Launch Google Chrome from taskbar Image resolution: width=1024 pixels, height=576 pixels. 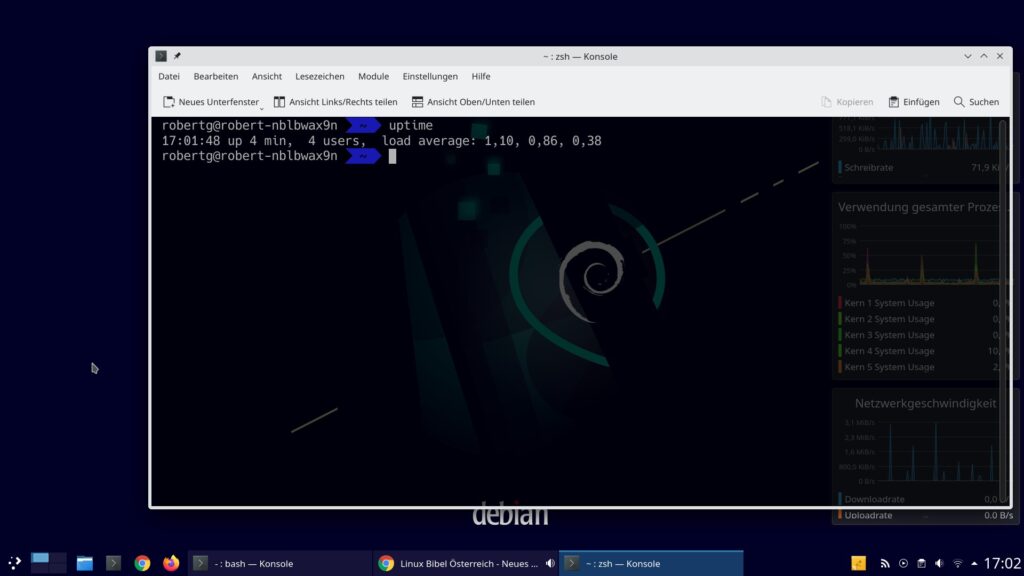point(142,563)
